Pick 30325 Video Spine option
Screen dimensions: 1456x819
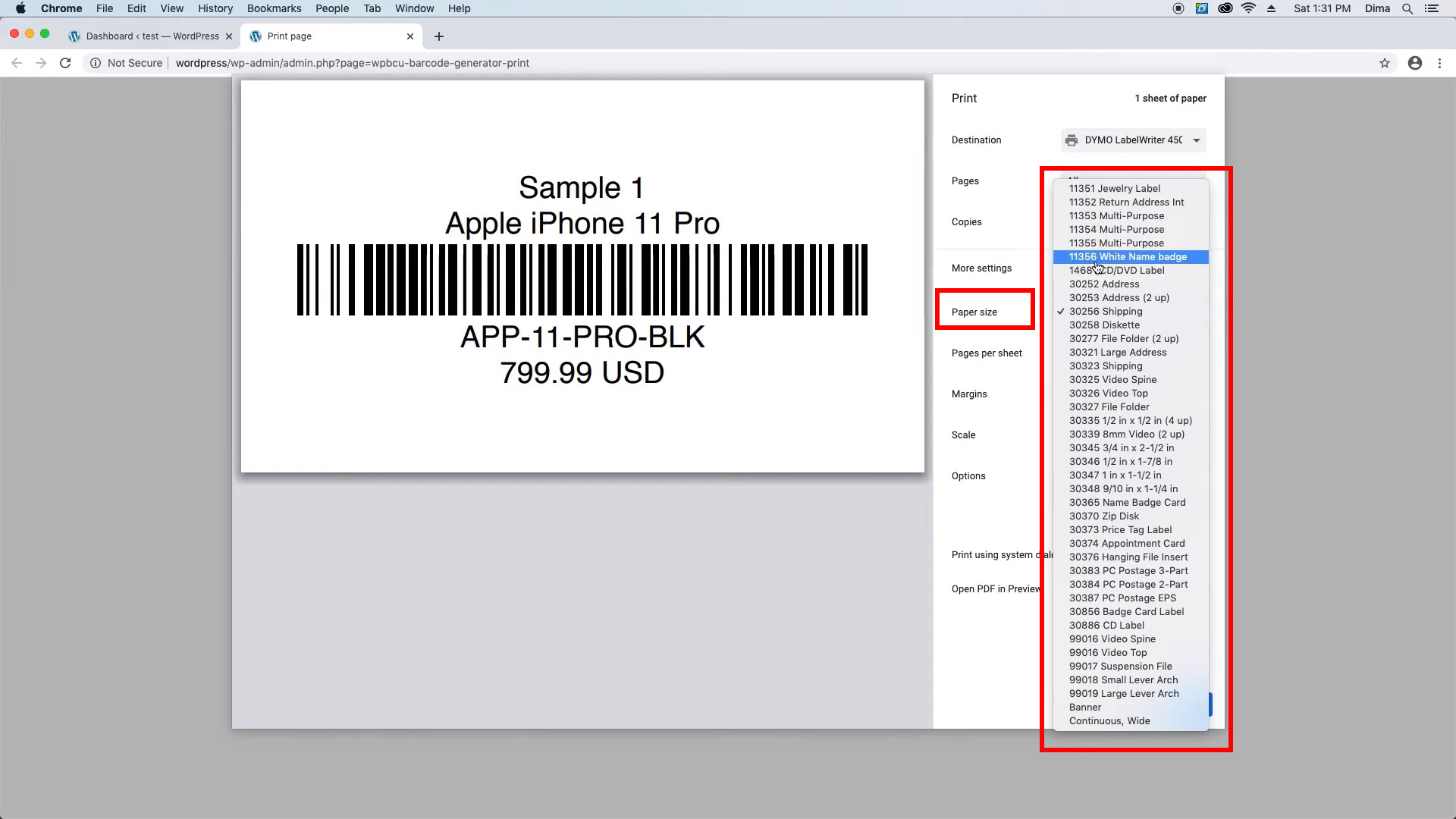[x=1131, y=380]
